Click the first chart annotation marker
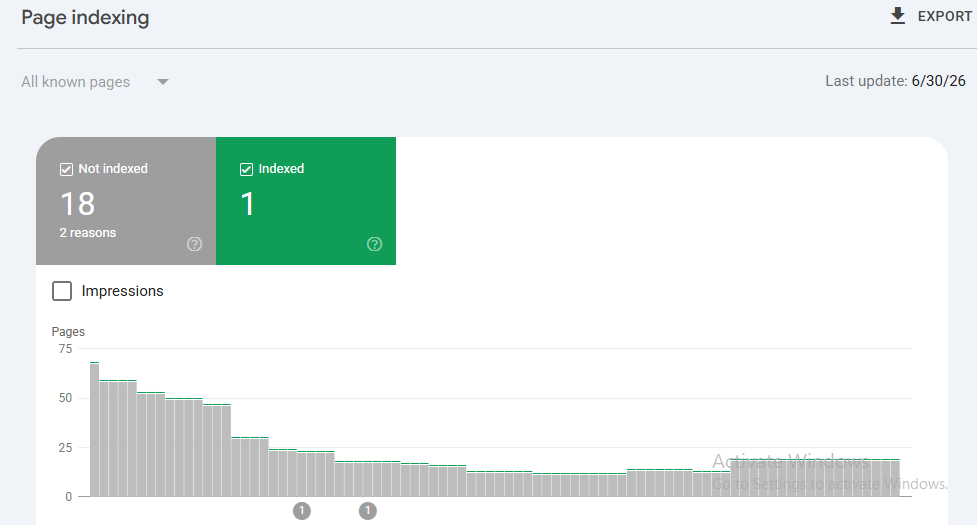The image size is (977, 525). [x=302, y=511]
